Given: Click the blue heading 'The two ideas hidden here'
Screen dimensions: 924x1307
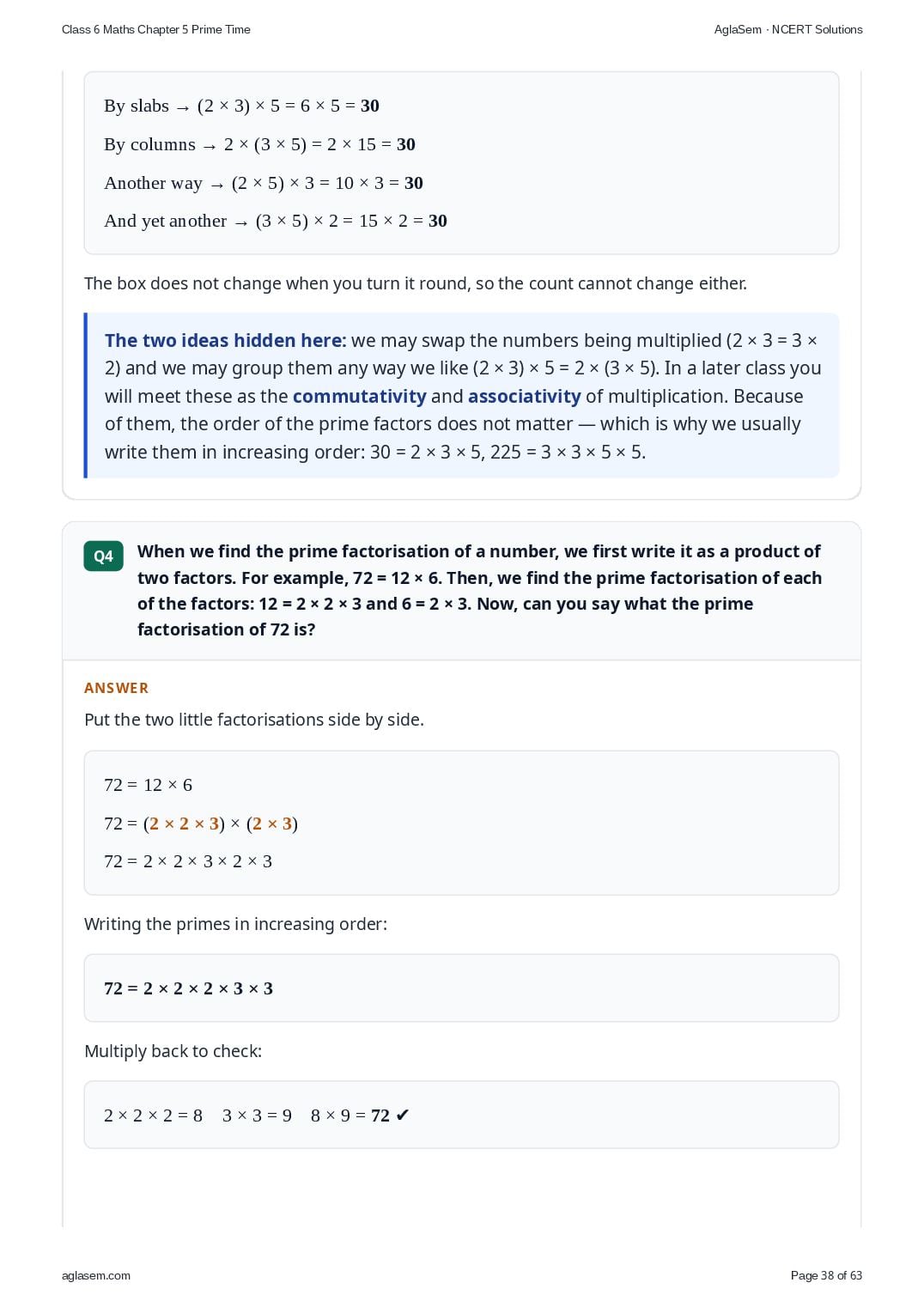Looking at the screenshot, I should 226,341.
